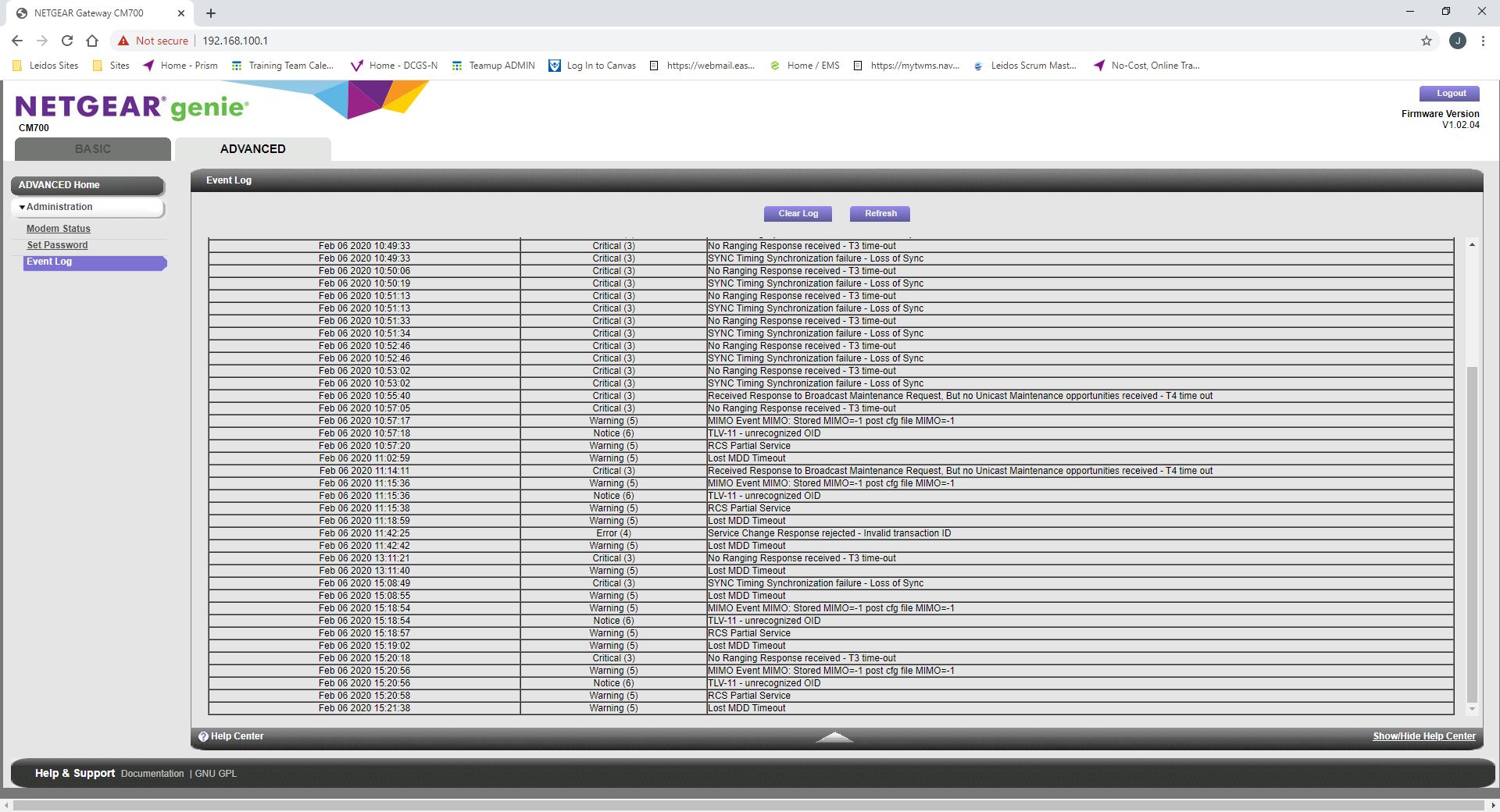The image size is (1500, 812).
Task: Go to the Set Password page
Action: [x=58, y=245]
